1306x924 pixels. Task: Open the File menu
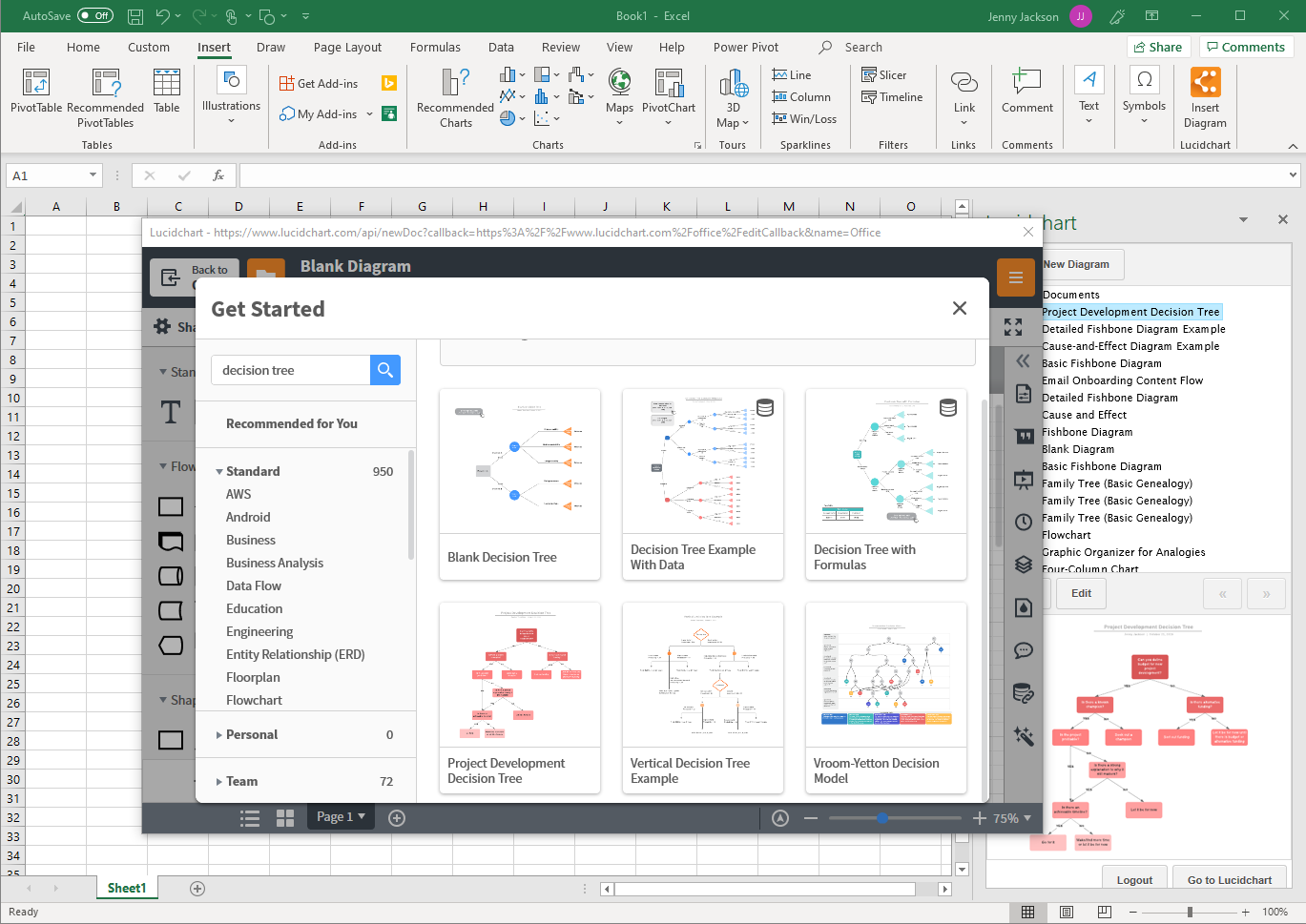(x=26, y=48)
